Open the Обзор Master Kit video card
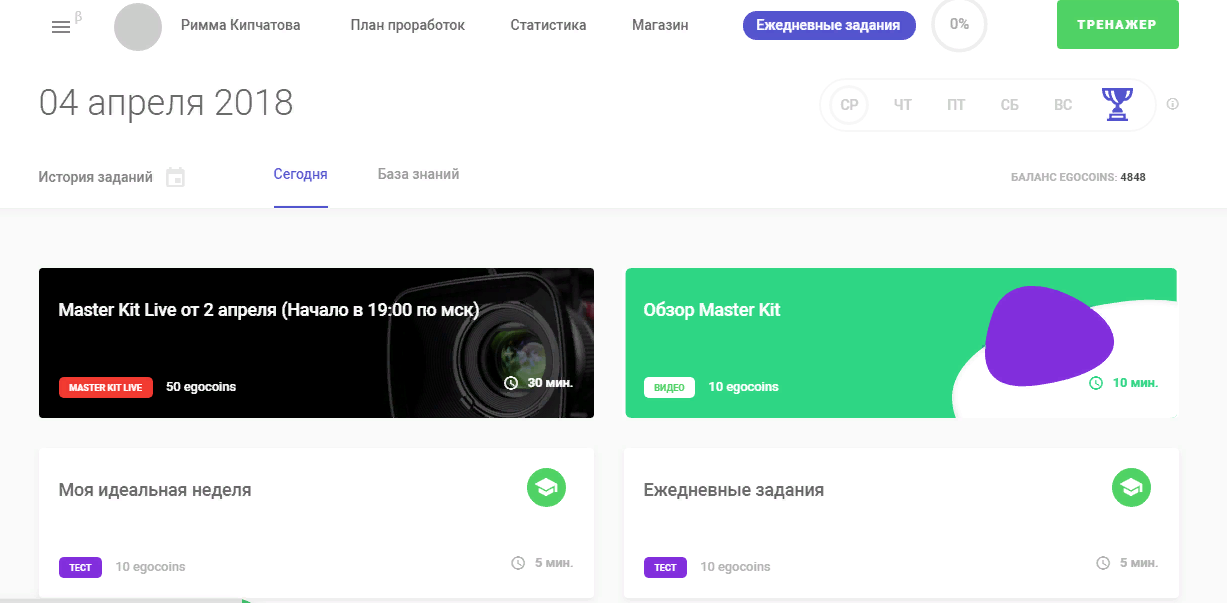The image size is (1227, 603). [x=901, y=343]
